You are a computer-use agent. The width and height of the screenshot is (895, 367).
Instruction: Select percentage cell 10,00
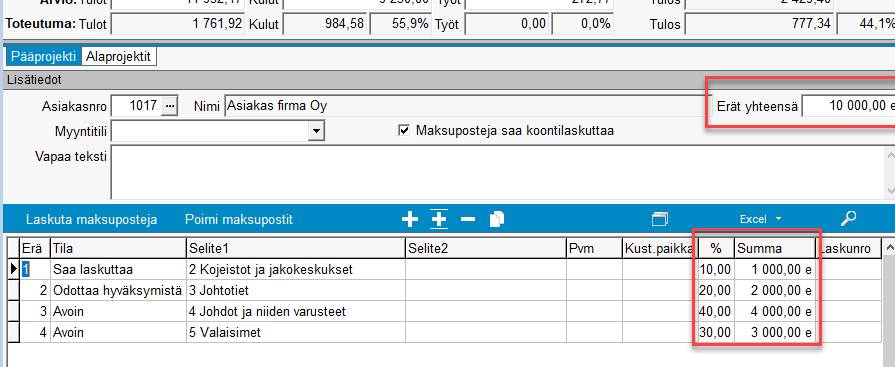tap(715, 269)
